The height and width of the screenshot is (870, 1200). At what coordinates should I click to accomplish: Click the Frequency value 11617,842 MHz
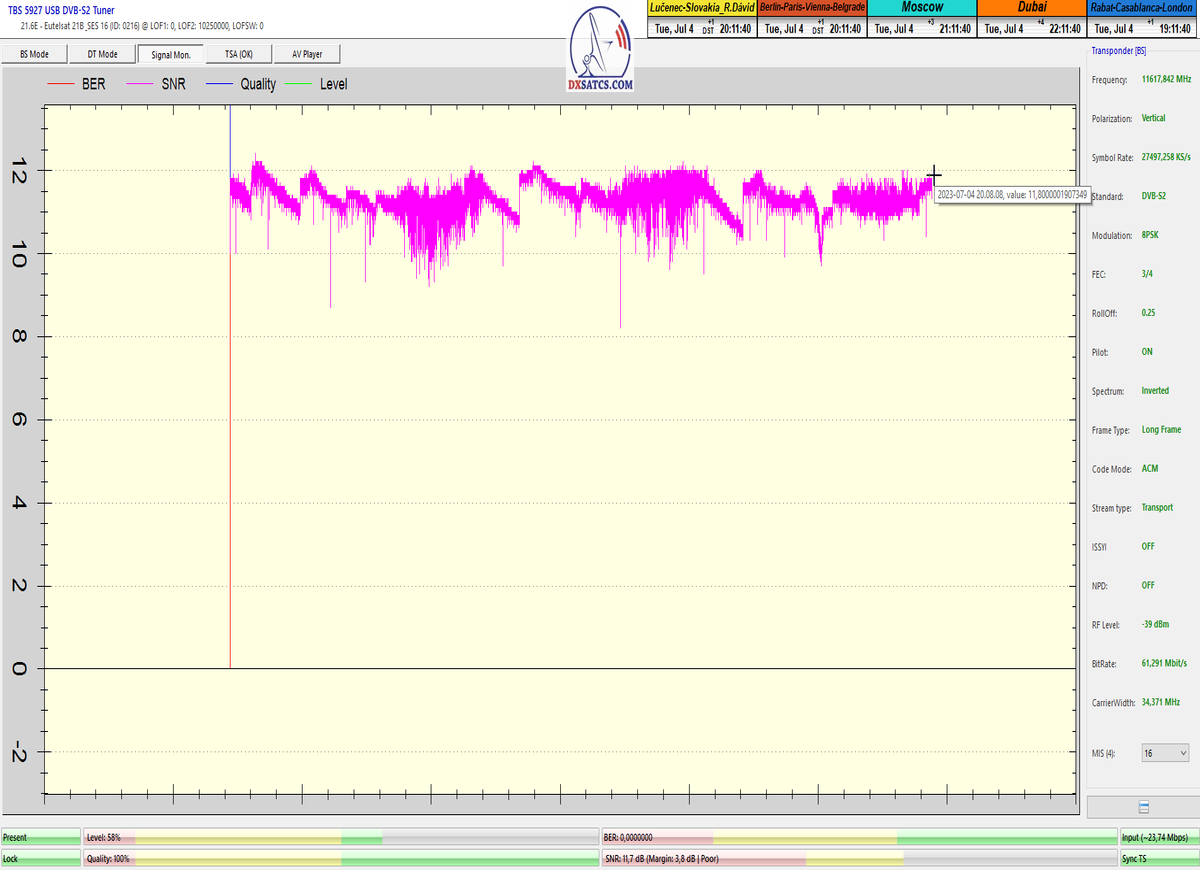click(1168, 79)
